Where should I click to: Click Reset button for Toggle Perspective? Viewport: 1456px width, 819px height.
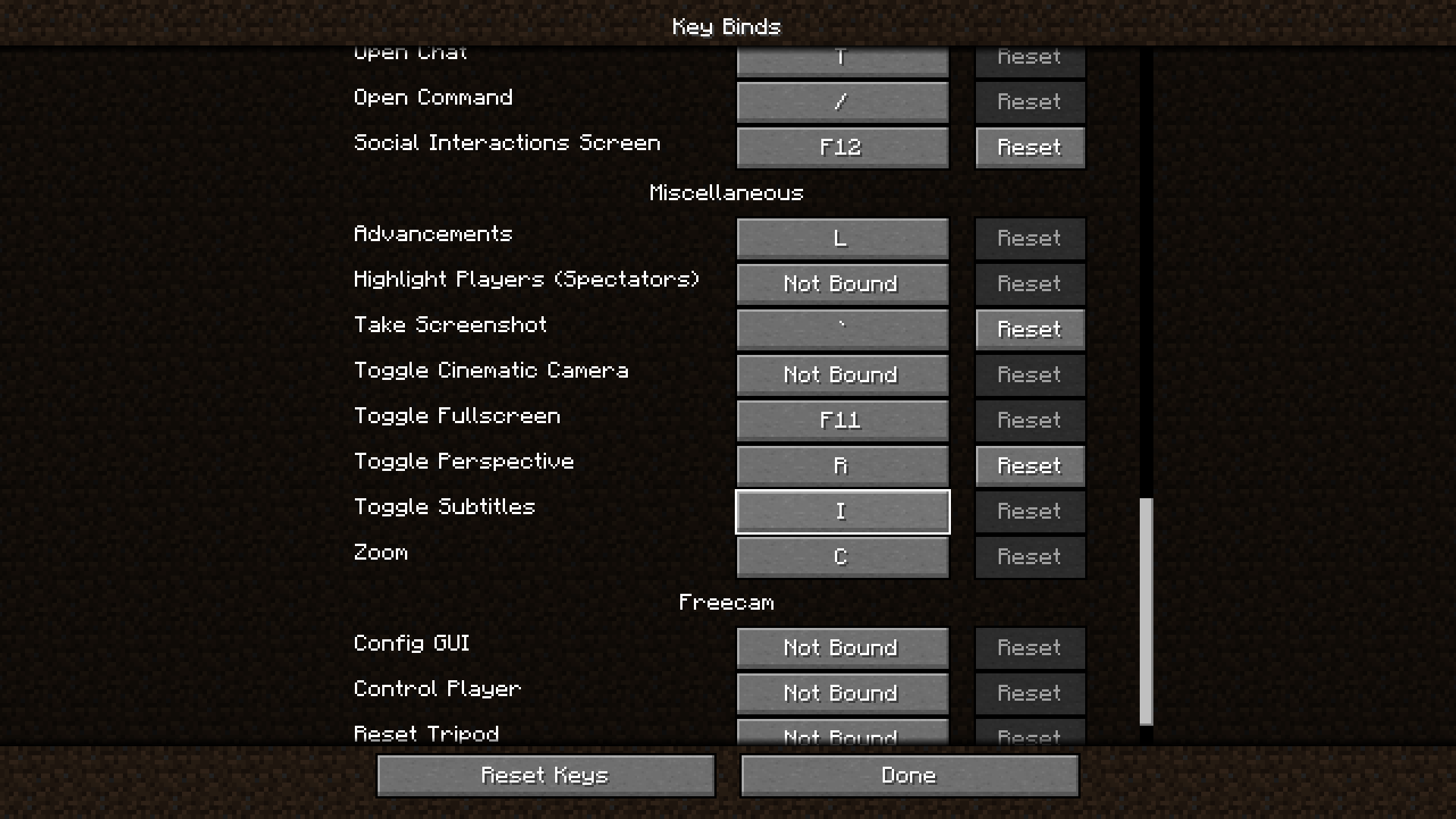pyautogui.click(x=1029, y=465)
